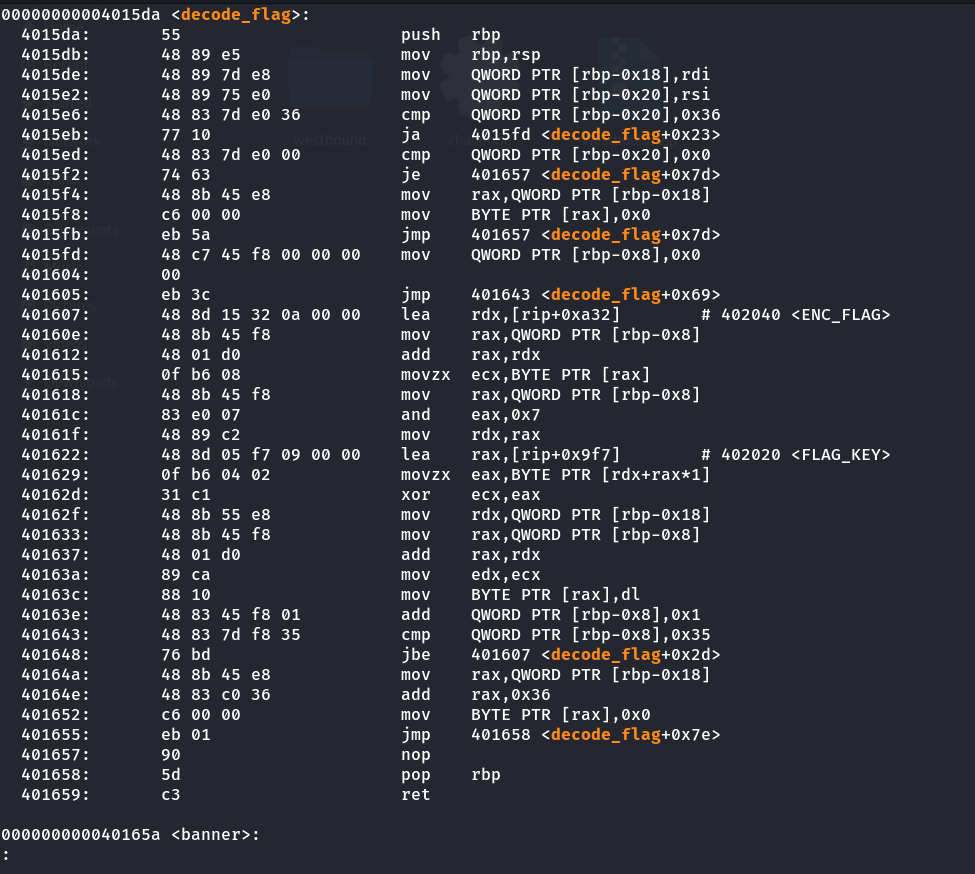Click mov BYTE PTR [rax],dl instruction

coord(520,594)
